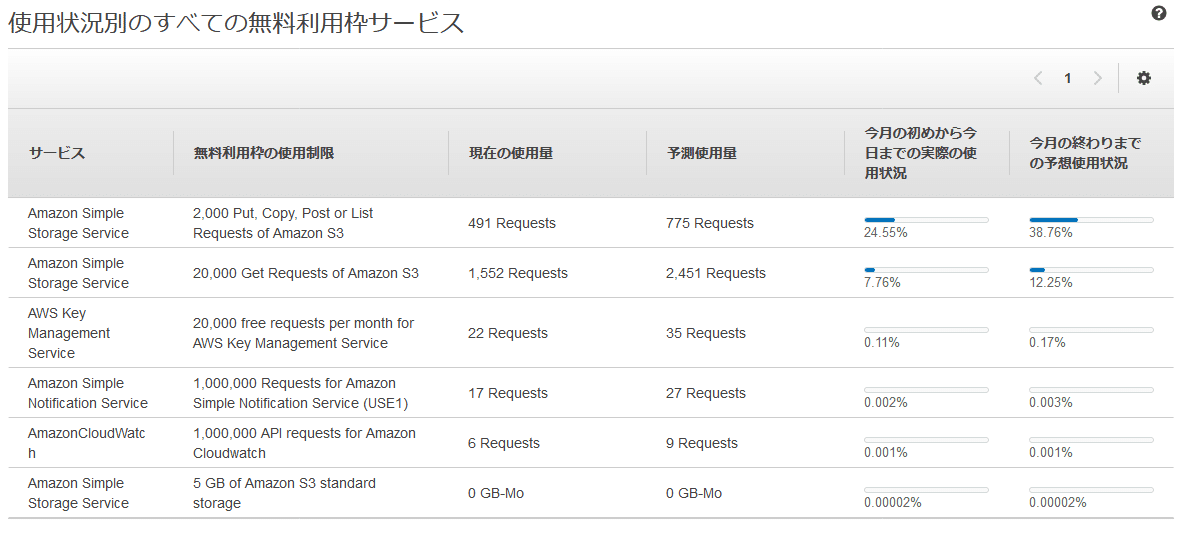
Task: Click the 7.76% actual usage progress bar
Action: pos(926,270)
